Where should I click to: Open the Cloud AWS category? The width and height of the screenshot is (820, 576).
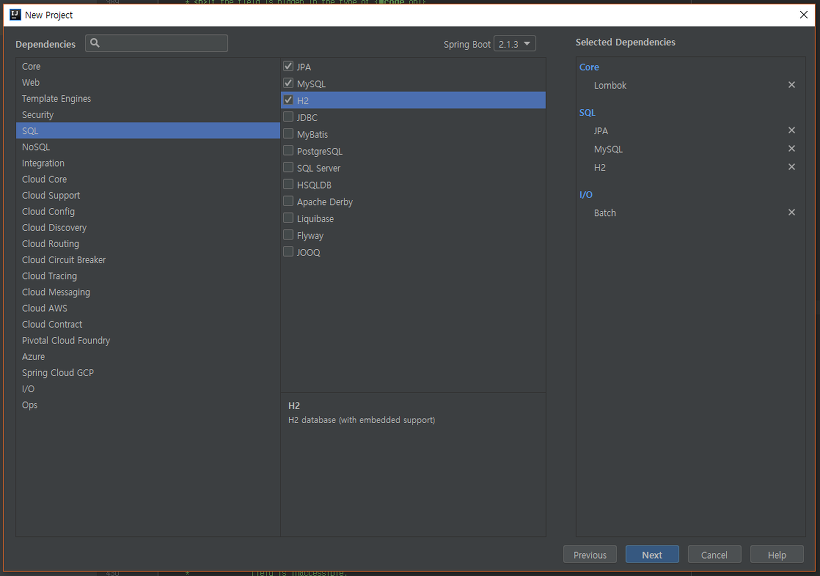point(148,308)
